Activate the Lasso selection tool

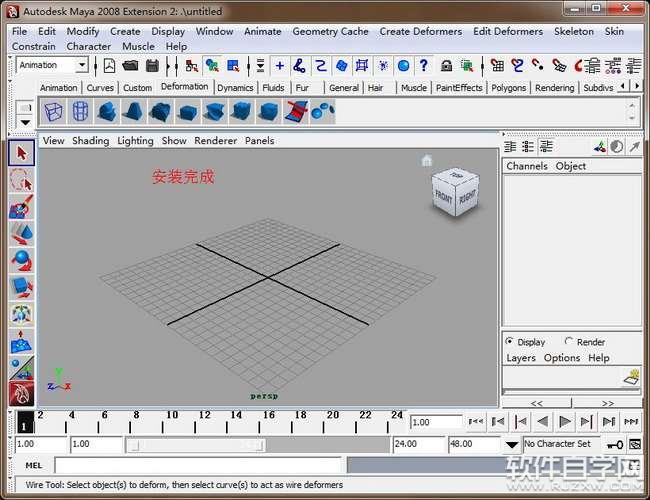pyautogui.click(x=22, y=180)
